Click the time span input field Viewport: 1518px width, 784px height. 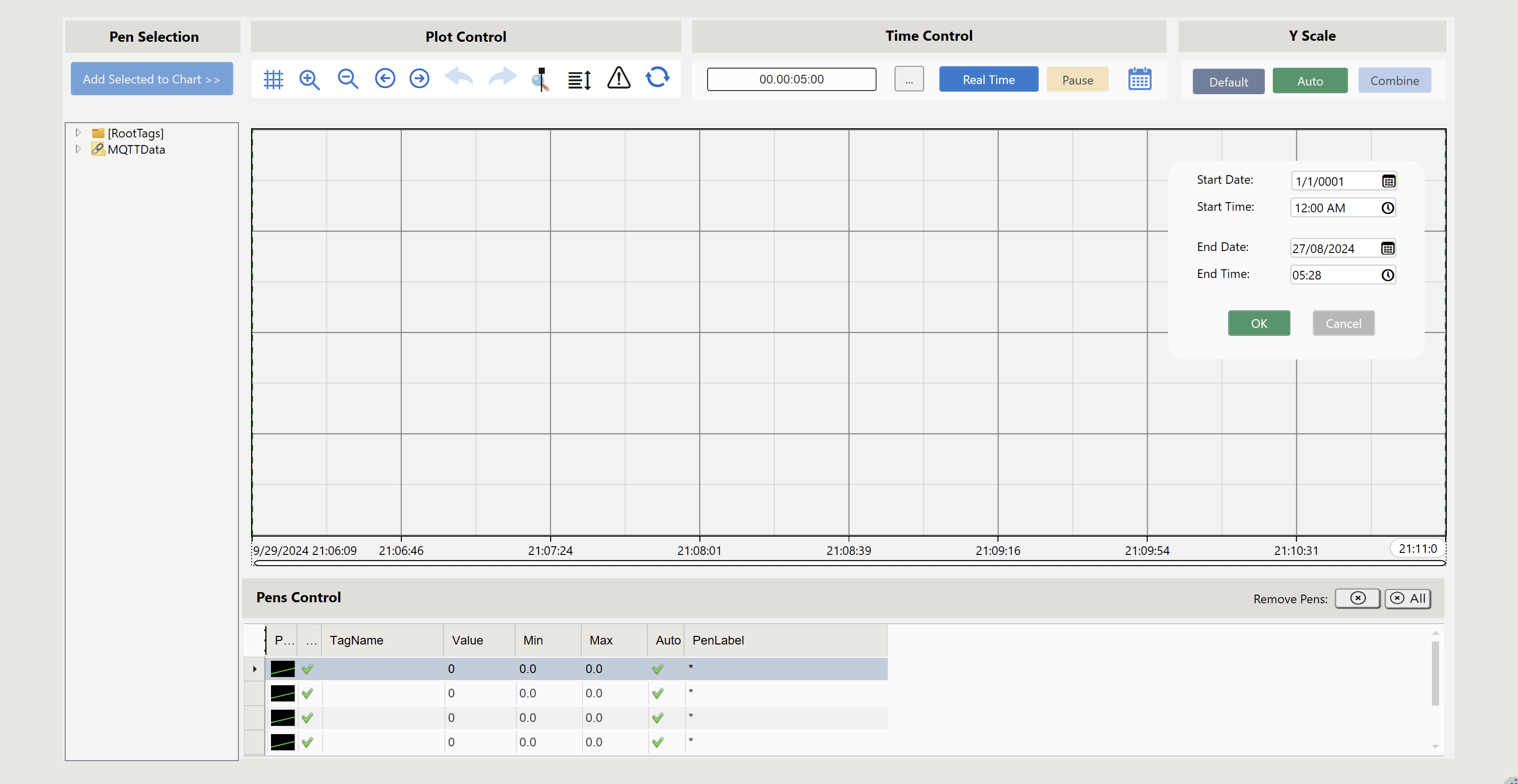(791, 79)
